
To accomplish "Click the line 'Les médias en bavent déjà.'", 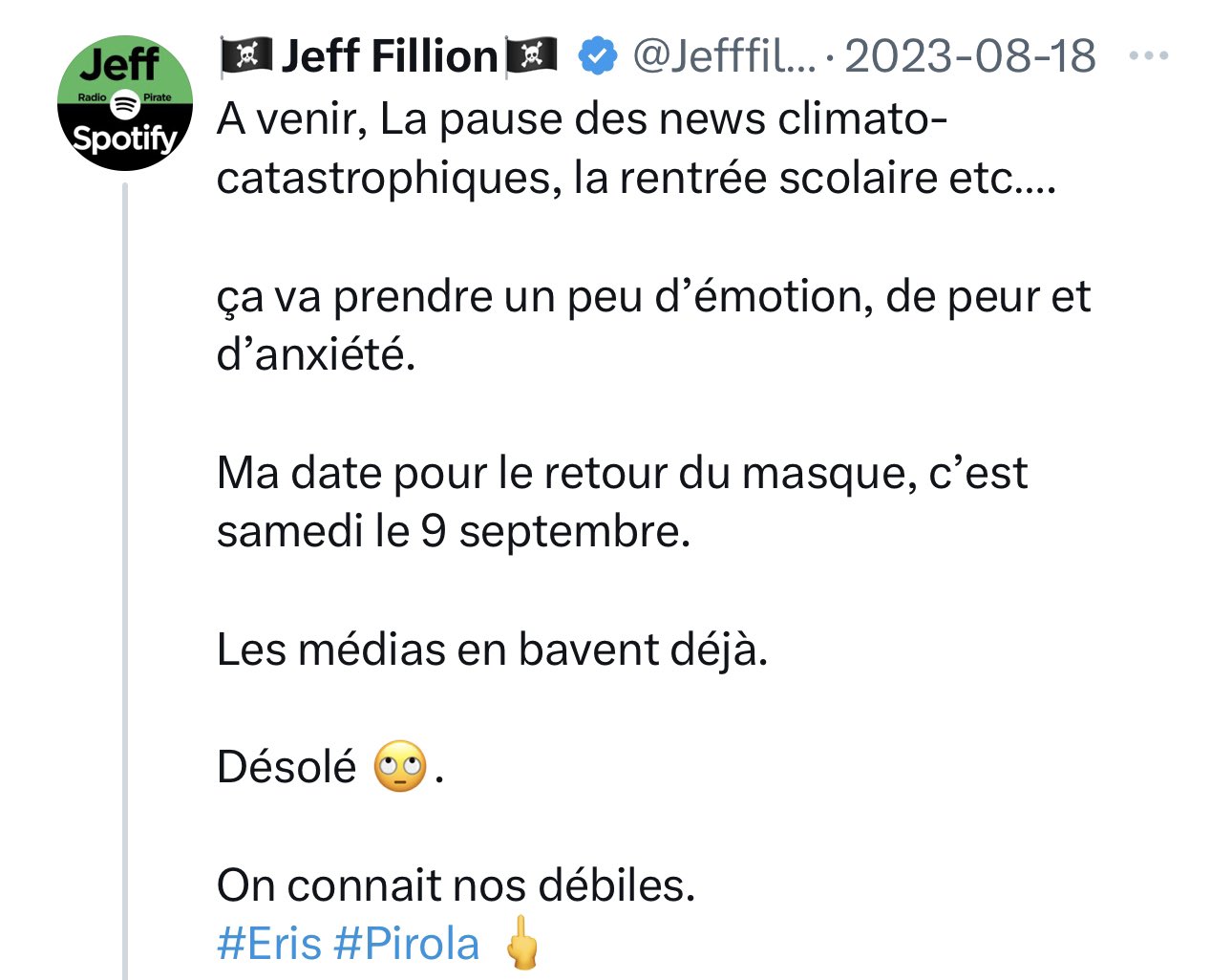I will pos(492,650).
